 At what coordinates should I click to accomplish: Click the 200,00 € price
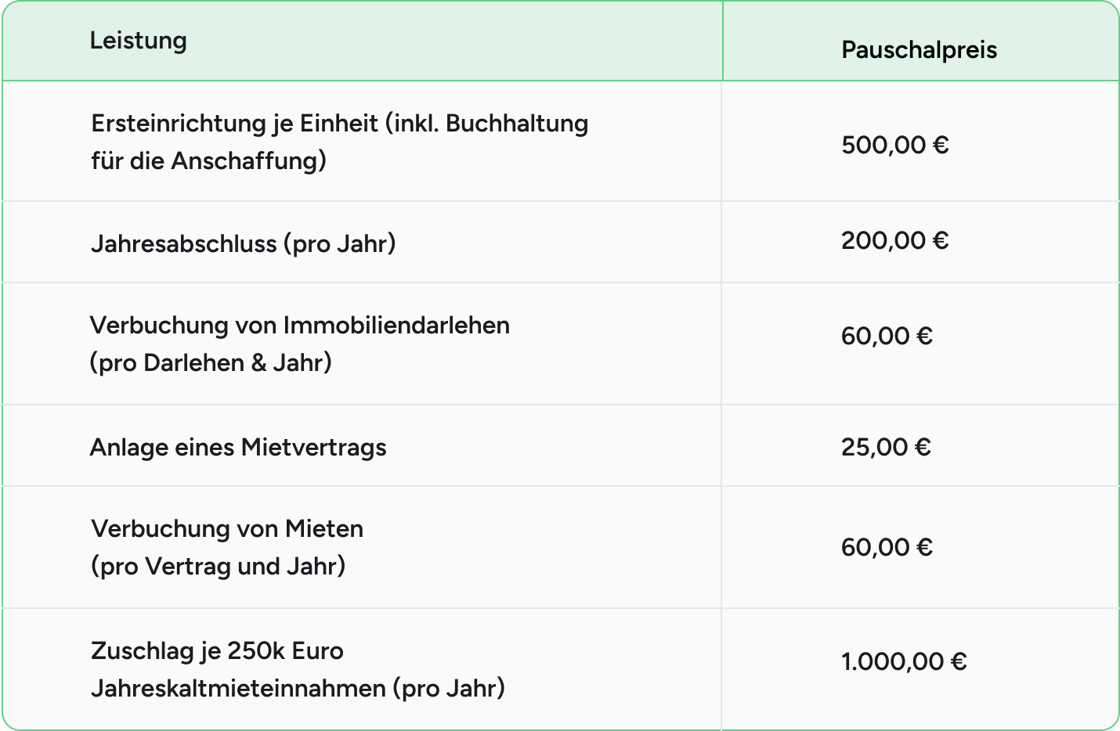tap(895, 240)
